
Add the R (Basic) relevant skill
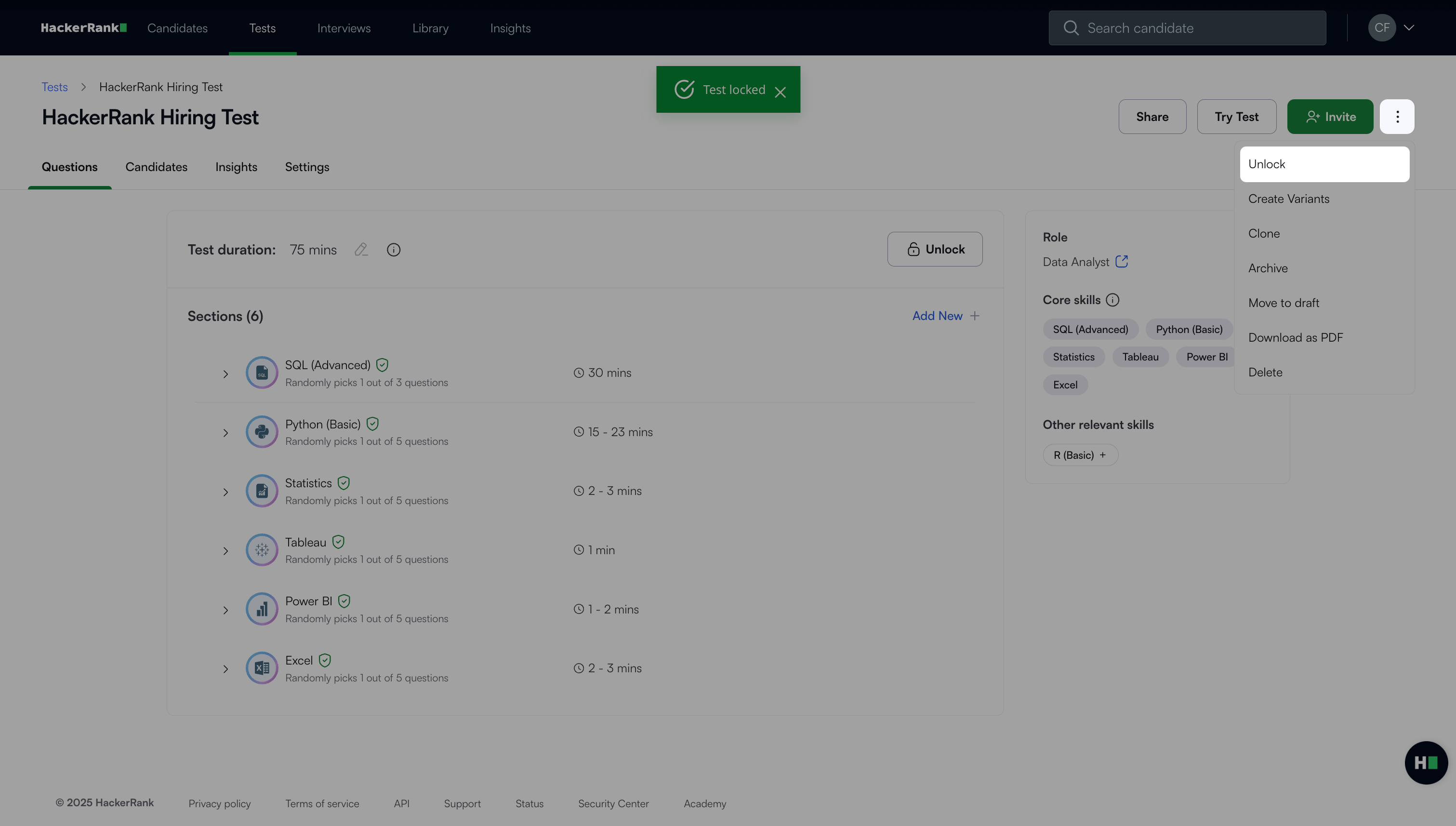pos(1080,455)
